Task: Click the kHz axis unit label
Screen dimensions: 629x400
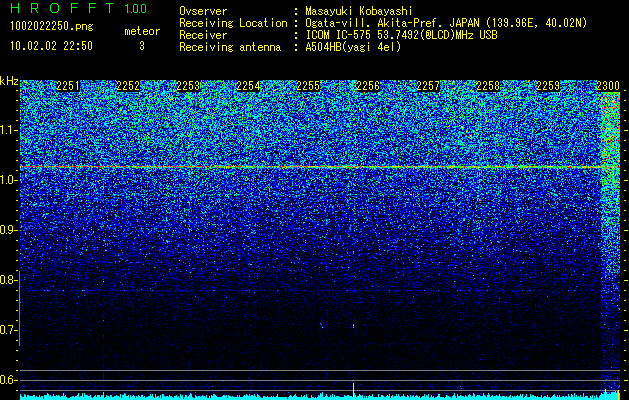Action: [x=9, y=81]
